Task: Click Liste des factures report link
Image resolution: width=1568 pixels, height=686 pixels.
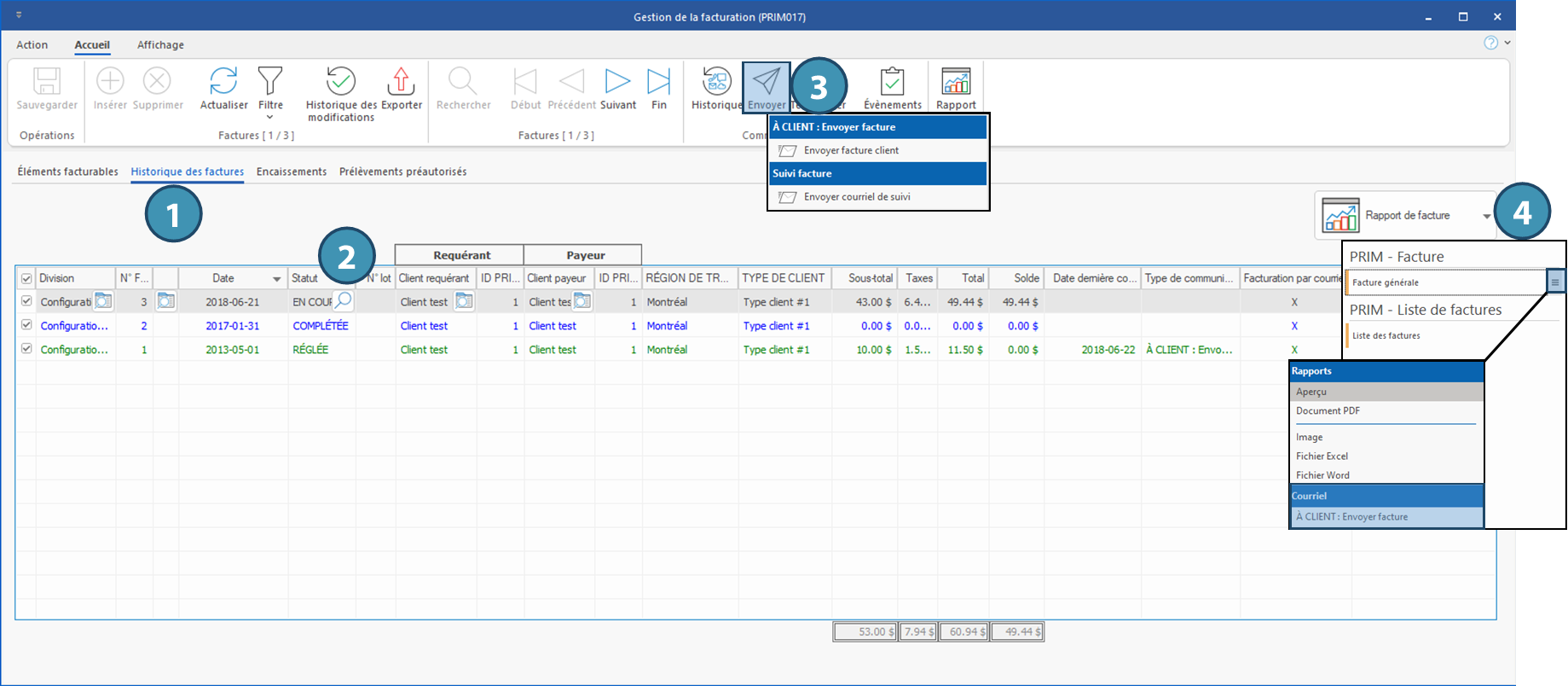Action: (x=1386, y=335)
